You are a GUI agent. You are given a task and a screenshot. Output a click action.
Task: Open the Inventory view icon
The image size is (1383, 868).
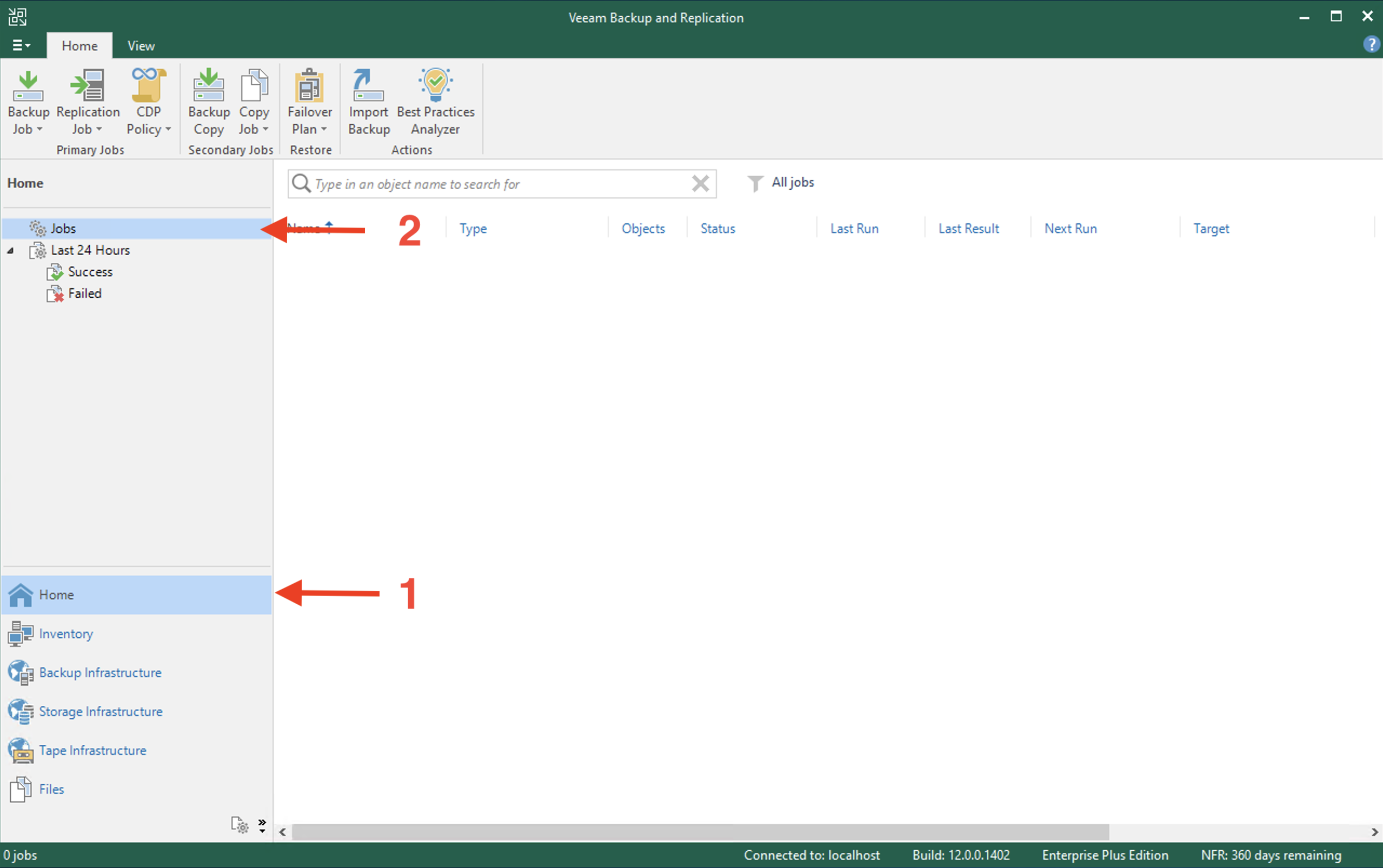(x=21, y=634)
